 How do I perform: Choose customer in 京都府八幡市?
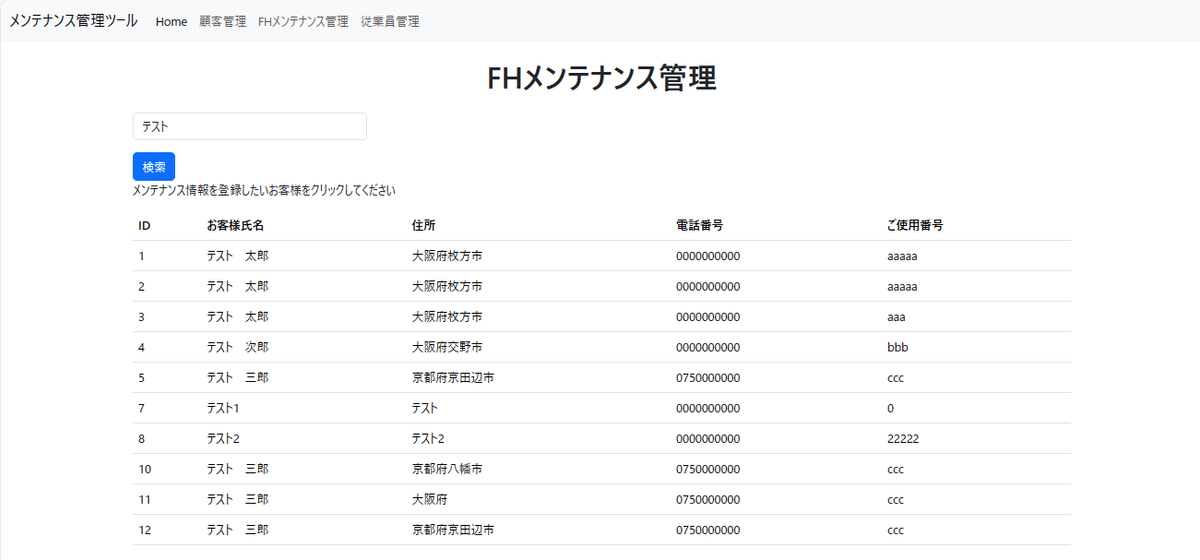[602, 469]
